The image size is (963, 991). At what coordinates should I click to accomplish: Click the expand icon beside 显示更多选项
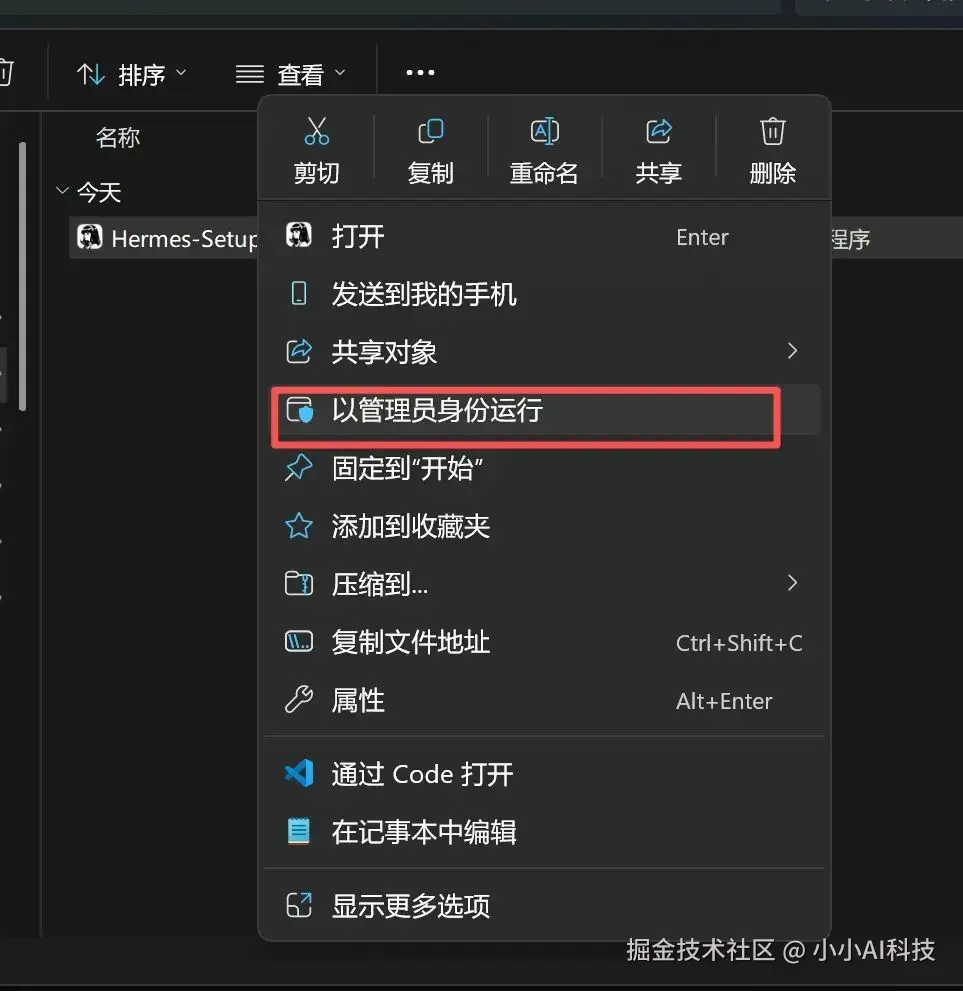tap(299, 904)
